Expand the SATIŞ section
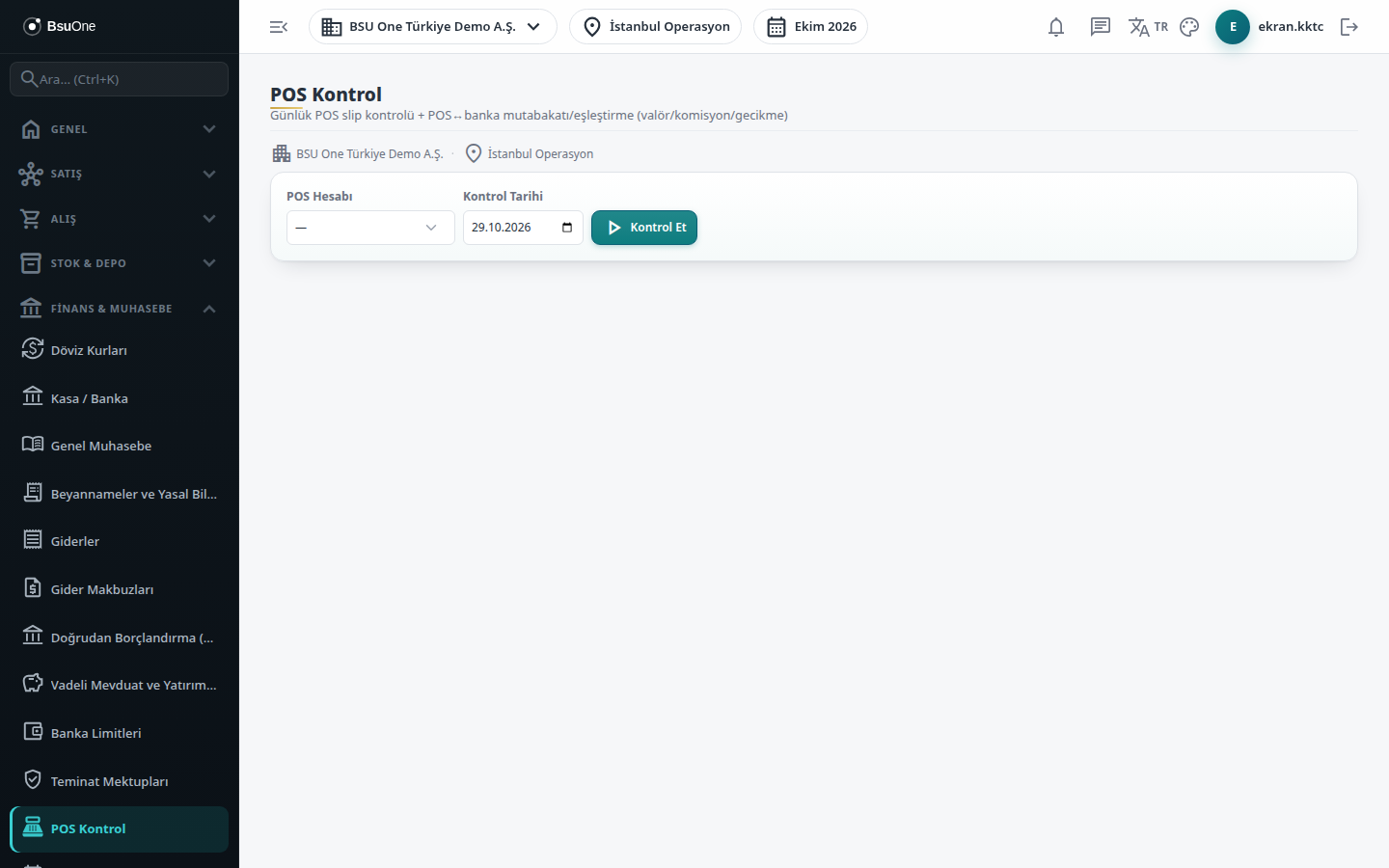This screenshot has height=868, width=1389. [120, 174]
